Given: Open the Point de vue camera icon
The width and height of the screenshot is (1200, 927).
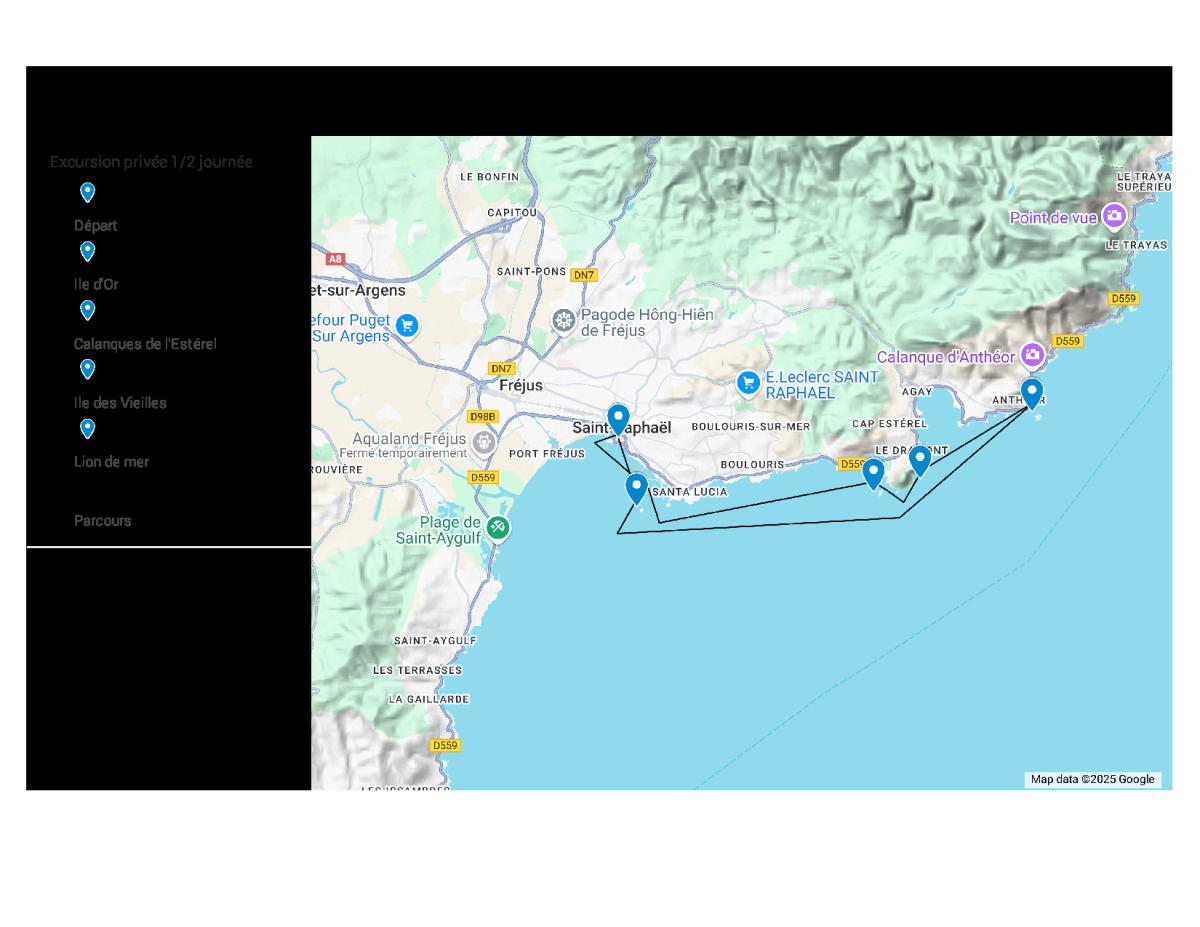Looking at the screenshot, I should [x=1114, y=216].
